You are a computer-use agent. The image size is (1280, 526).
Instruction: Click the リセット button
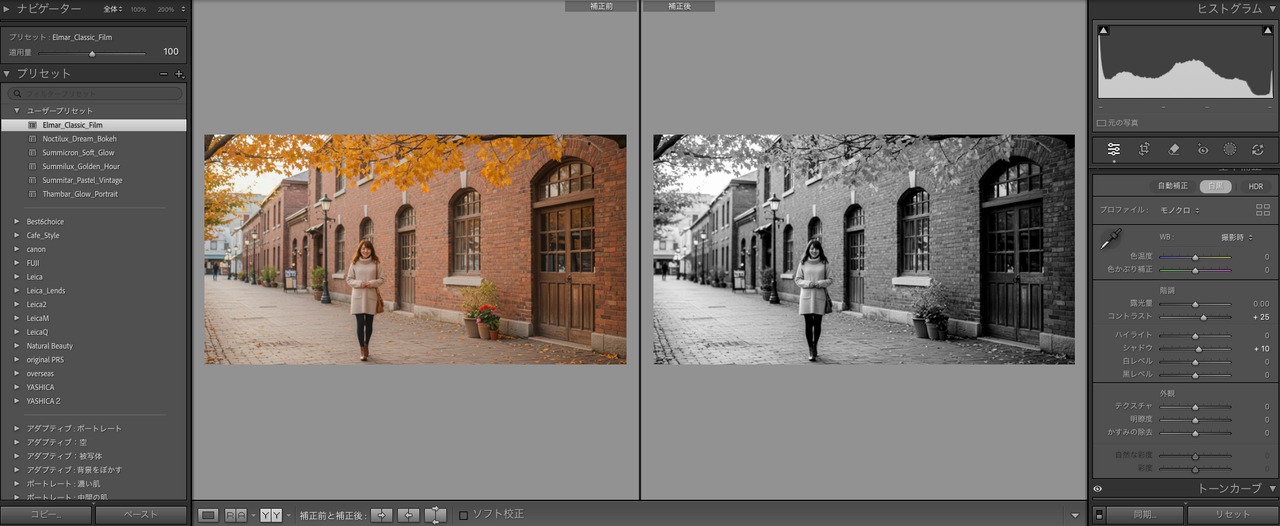1232,515
